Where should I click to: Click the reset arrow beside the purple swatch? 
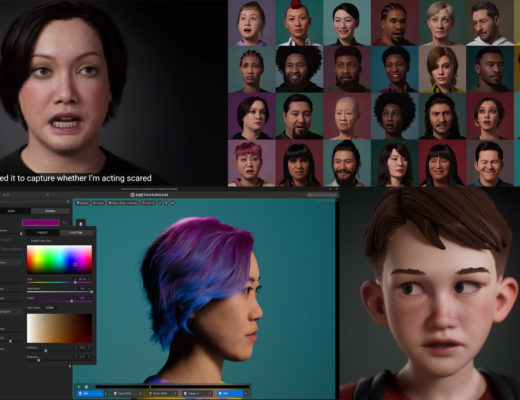(65, 222)
